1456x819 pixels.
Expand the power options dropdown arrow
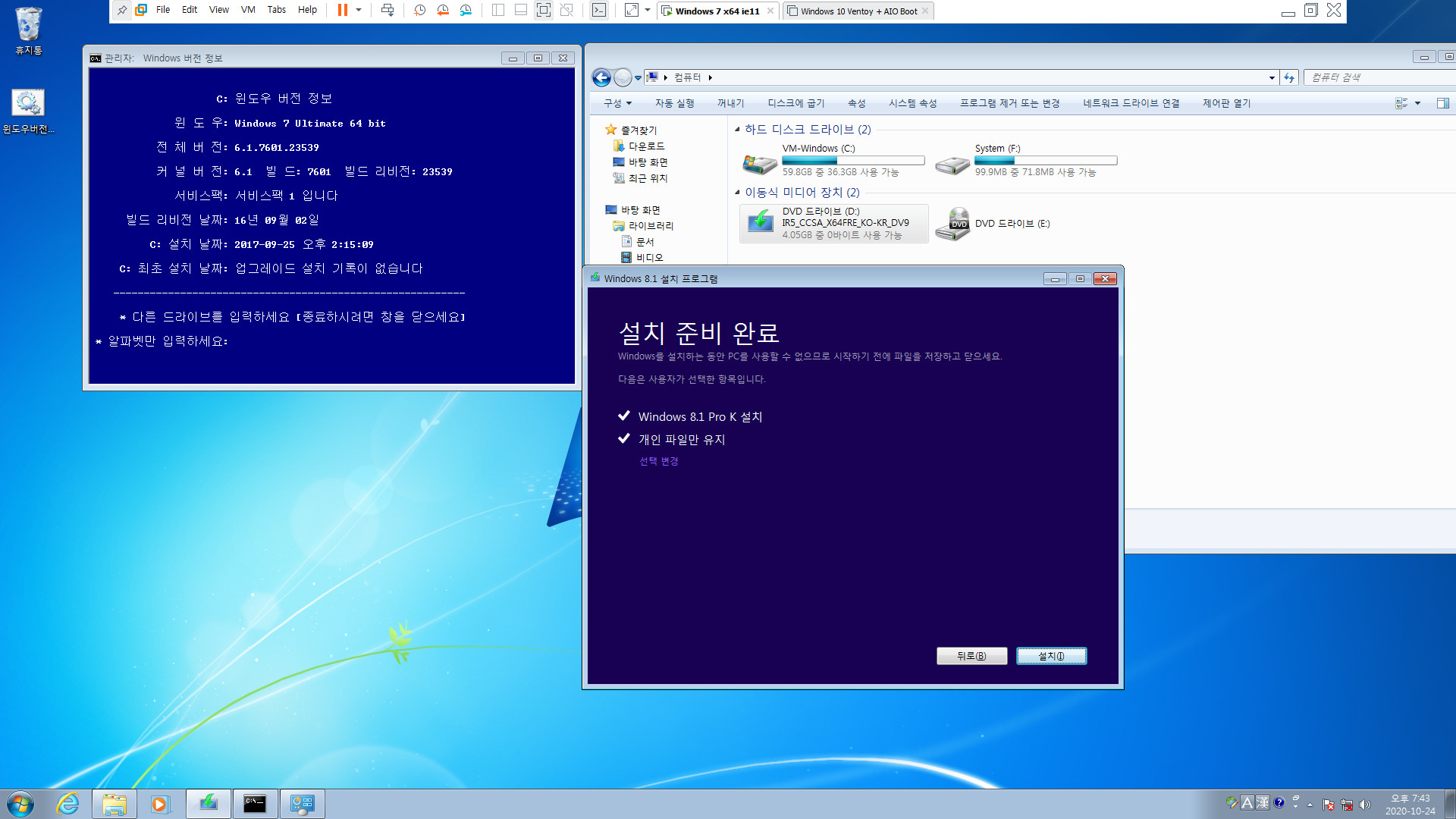359,10
